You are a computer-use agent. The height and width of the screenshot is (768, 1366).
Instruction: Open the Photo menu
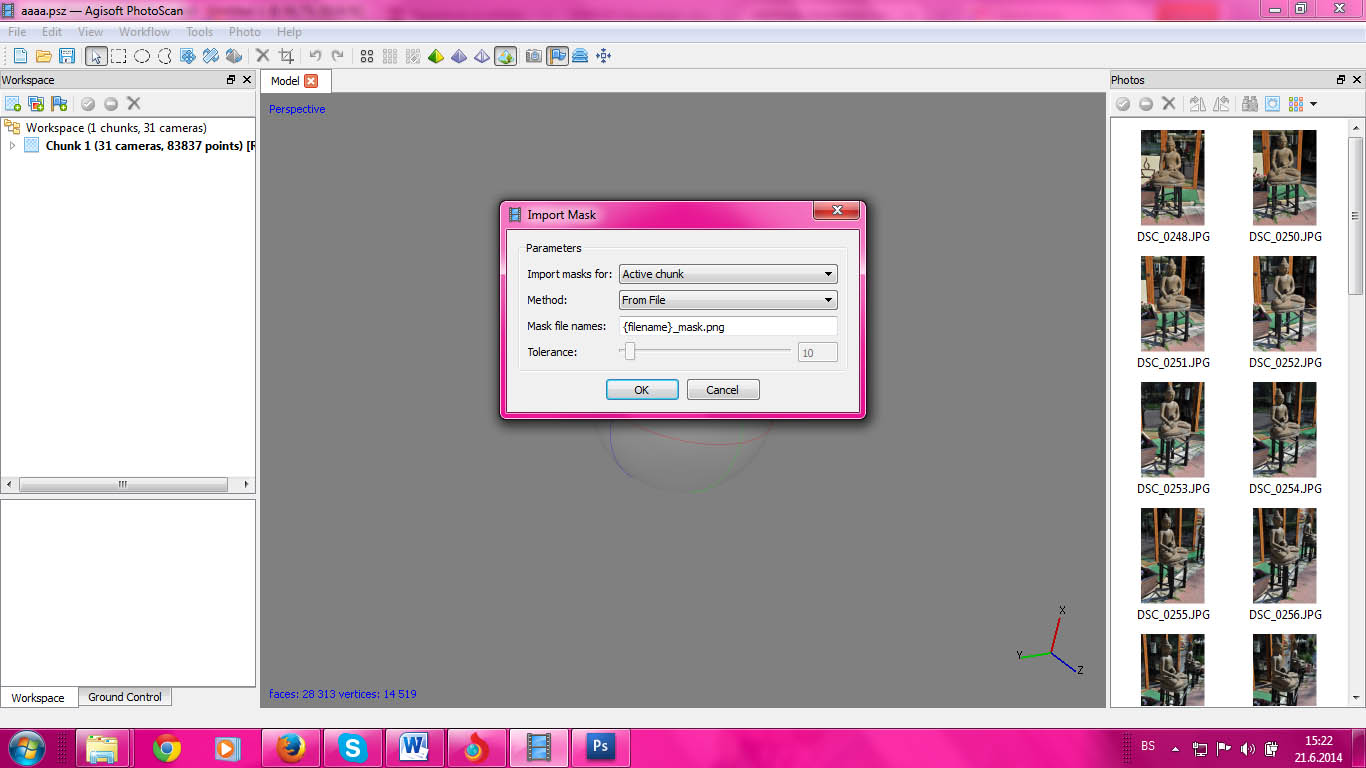pyautogui.click(x=245, y=32)
